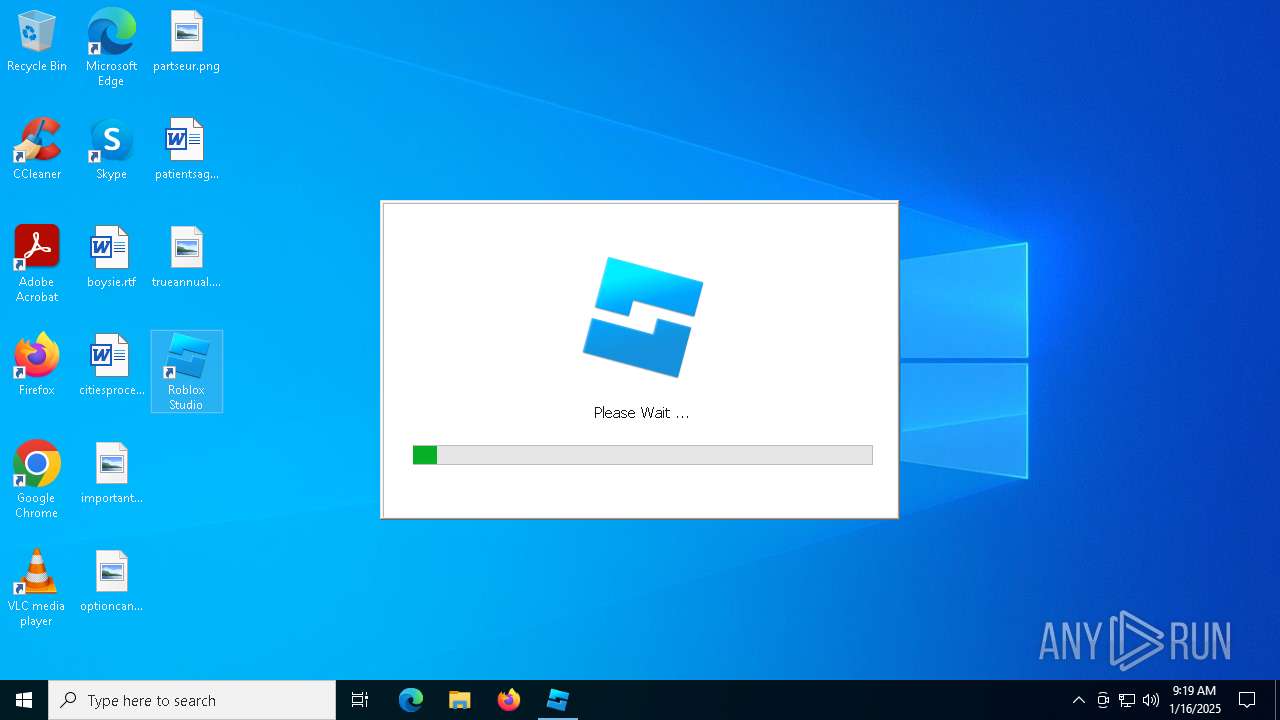Open the Action Center notifications icon
1280x720 pixels.
point(1247,700)
